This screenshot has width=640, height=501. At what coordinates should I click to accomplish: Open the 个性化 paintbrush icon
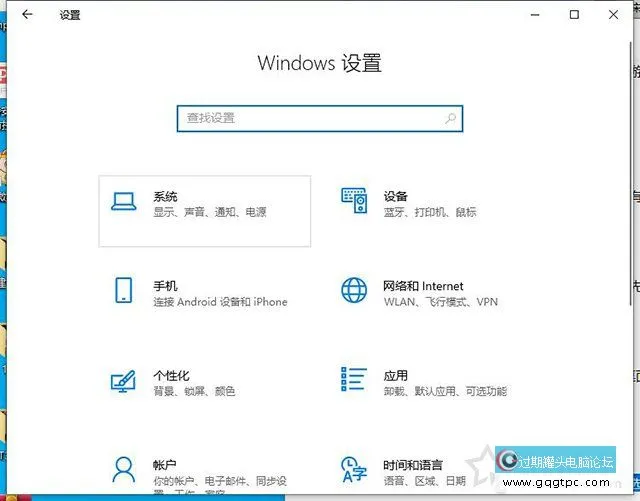[x=123, y=381]
